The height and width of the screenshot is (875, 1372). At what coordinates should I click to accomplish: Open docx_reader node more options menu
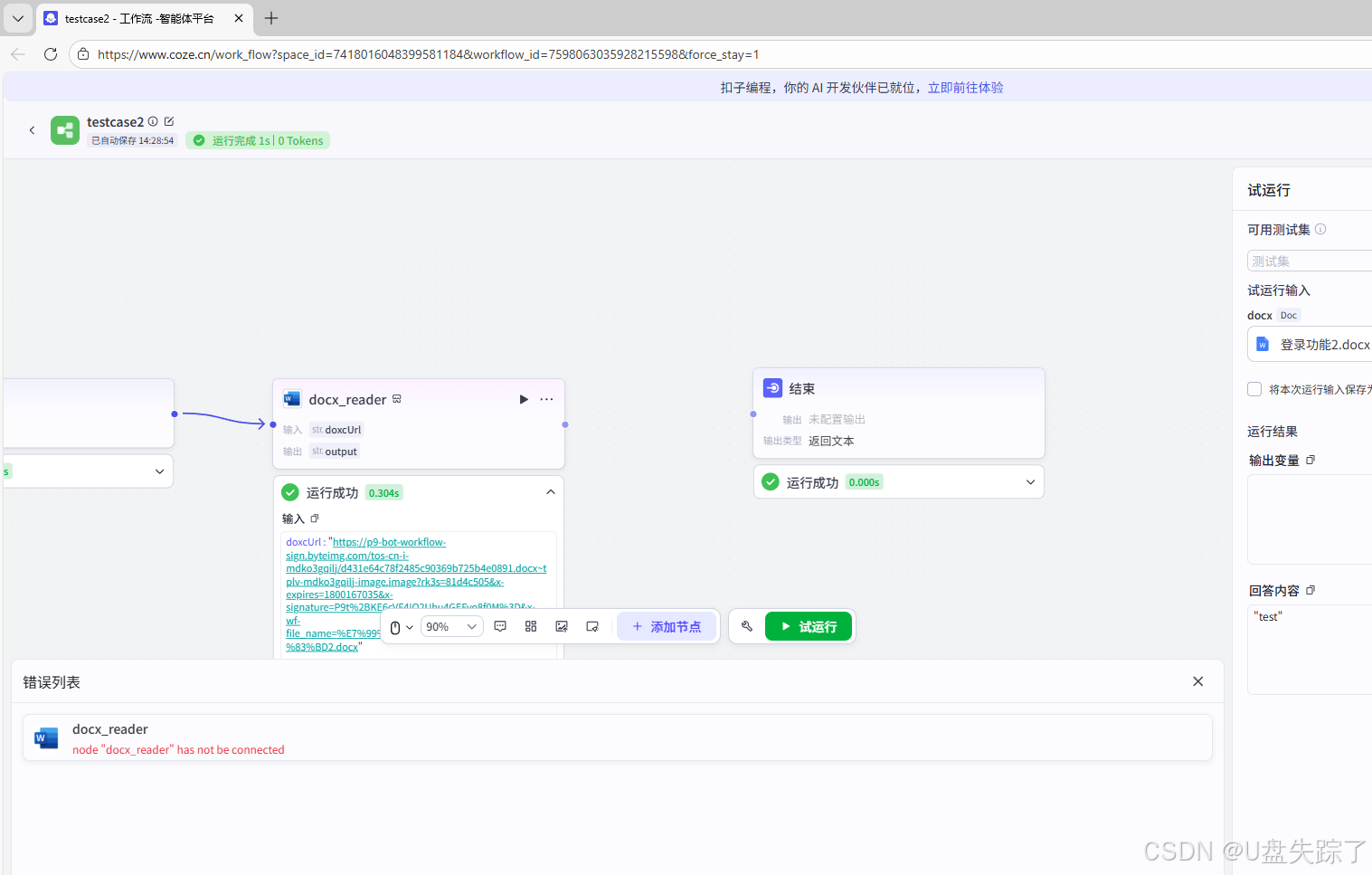click(547, 399)
